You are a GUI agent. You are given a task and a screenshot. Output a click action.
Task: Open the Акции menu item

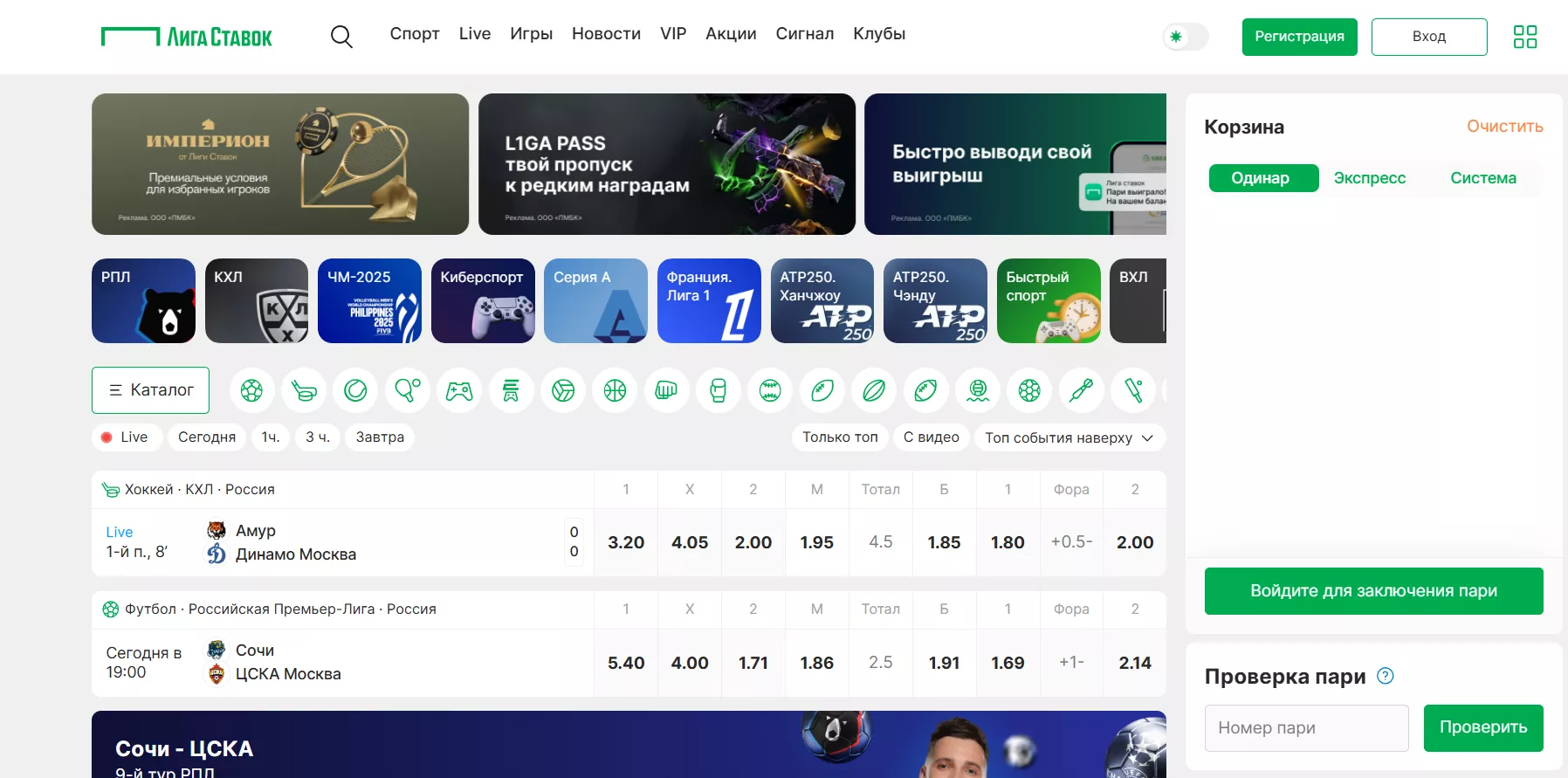(731, 34)
